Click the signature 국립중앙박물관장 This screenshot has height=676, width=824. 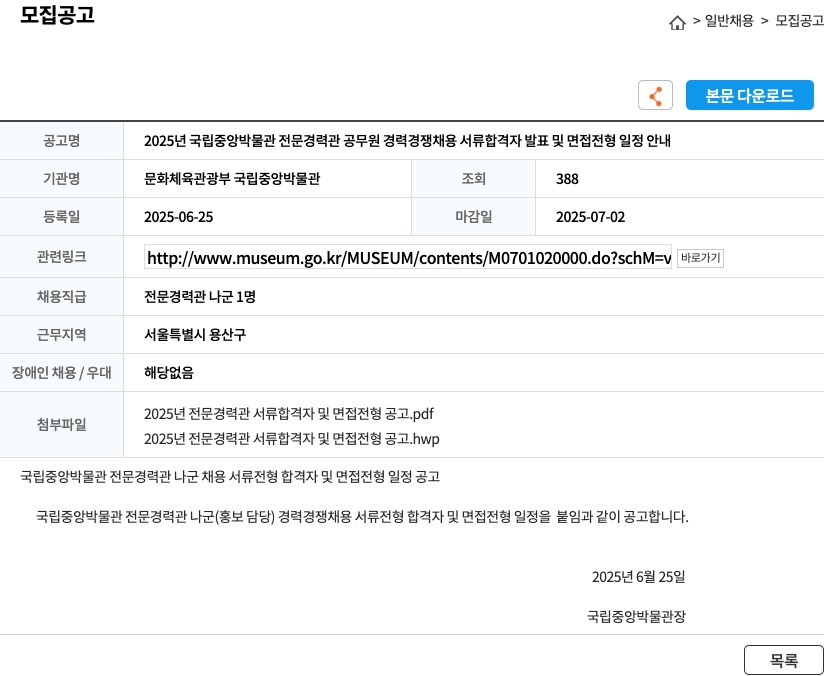[636, 616]
